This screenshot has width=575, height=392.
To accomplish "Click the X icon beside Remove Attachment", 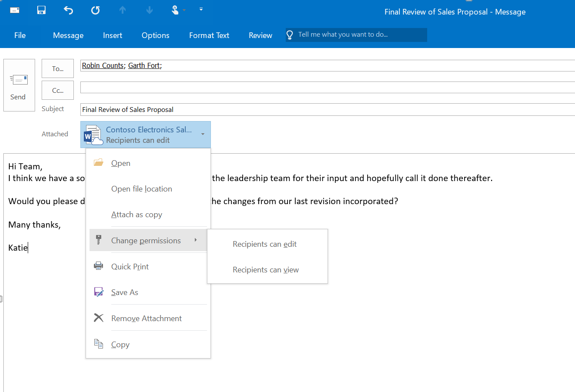I will 98,318.
